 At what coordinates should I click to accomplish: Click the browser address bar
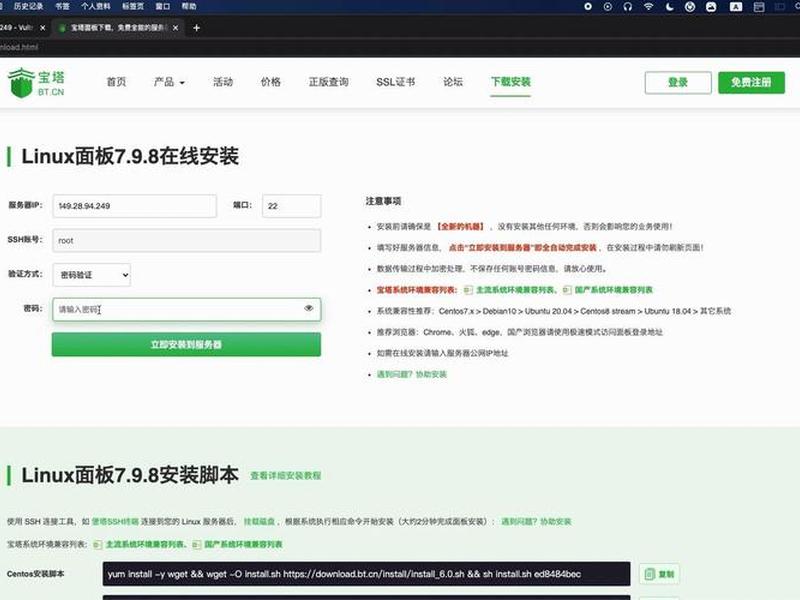coord(398,47)
